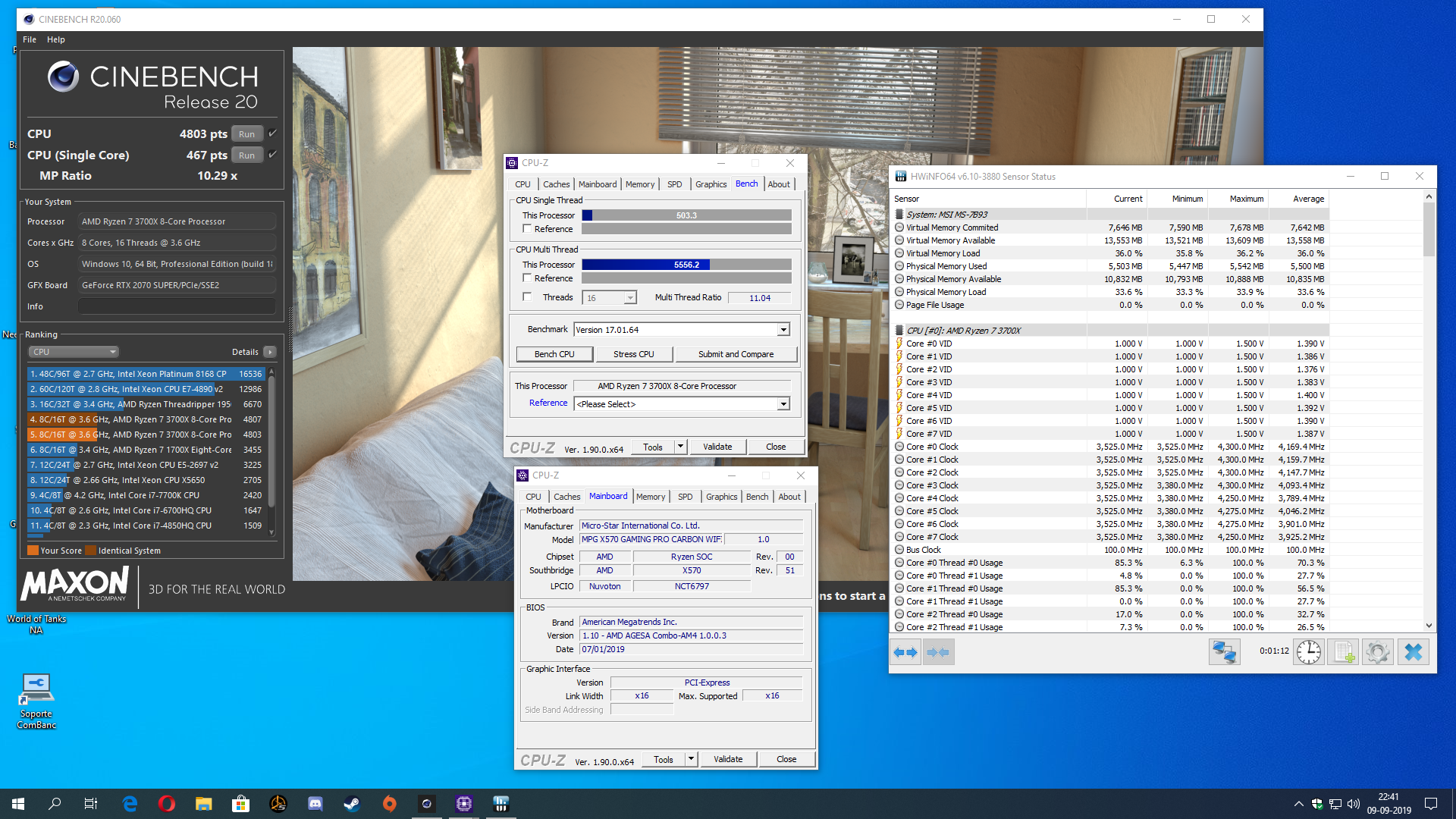Collapse the CPU AMD Ryzen 7 3700X group
Screen dimensions: 1456x819
tap(899, 331)
